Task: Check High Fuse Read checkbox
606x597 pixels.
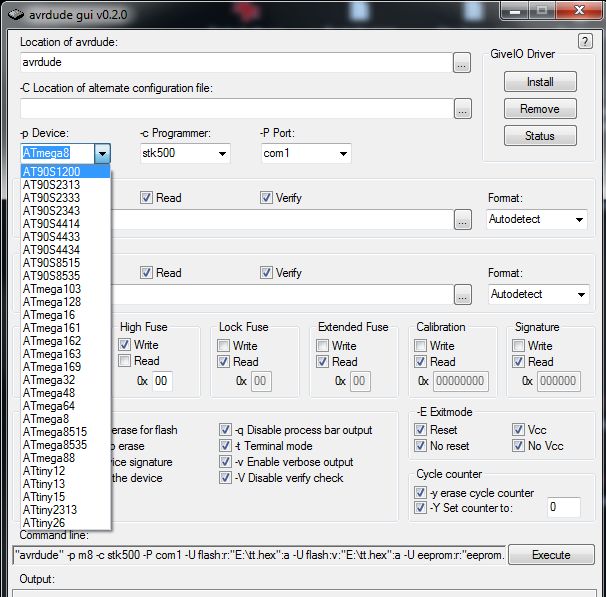Action: [124, 361]
